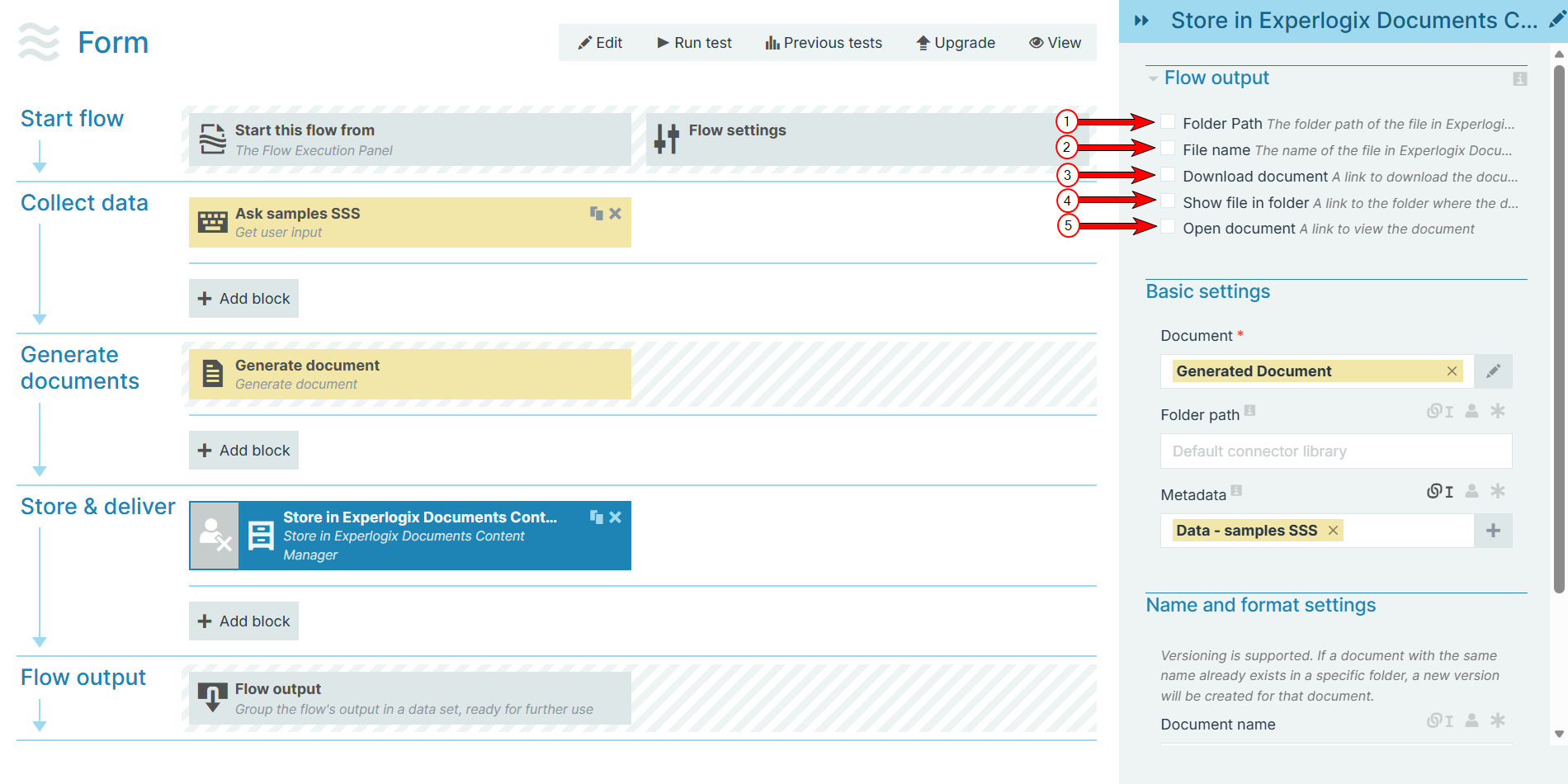Click the asterisk icon beside Metadata

[x=1498, y=491]
